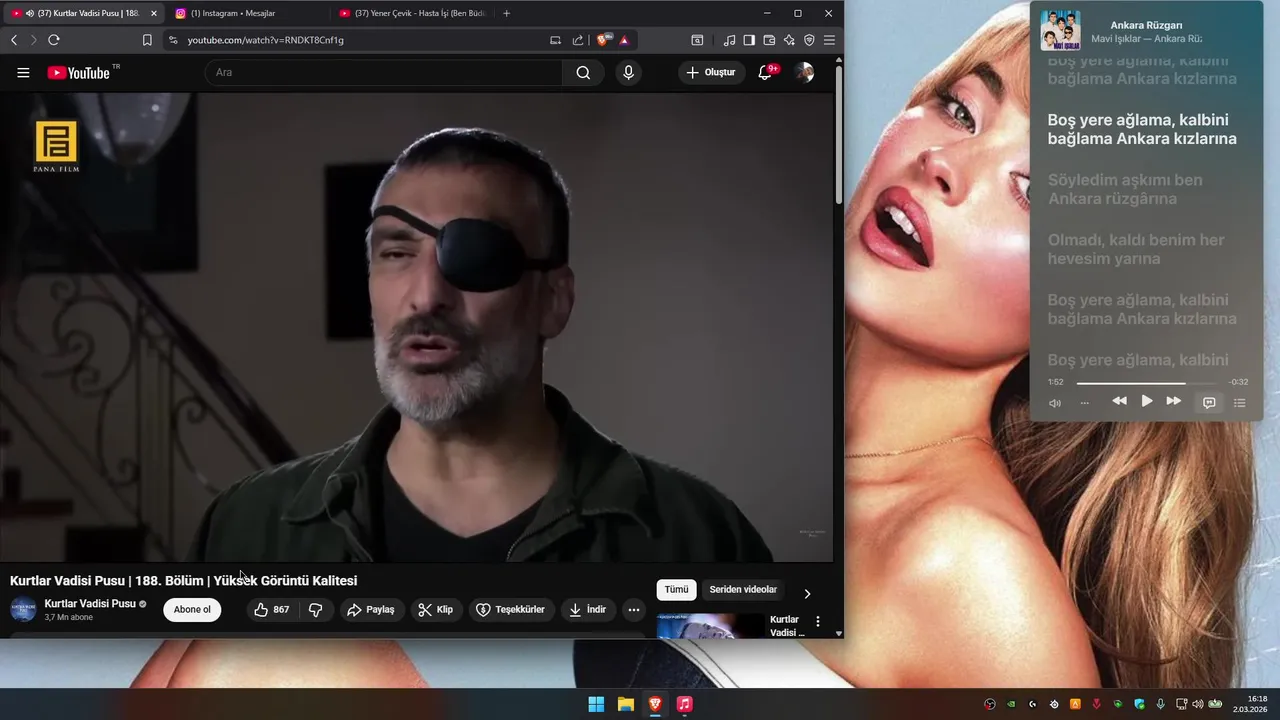Toggle the lyrics button in mini player
1280x720 pixels.
tap(1209, 402)
